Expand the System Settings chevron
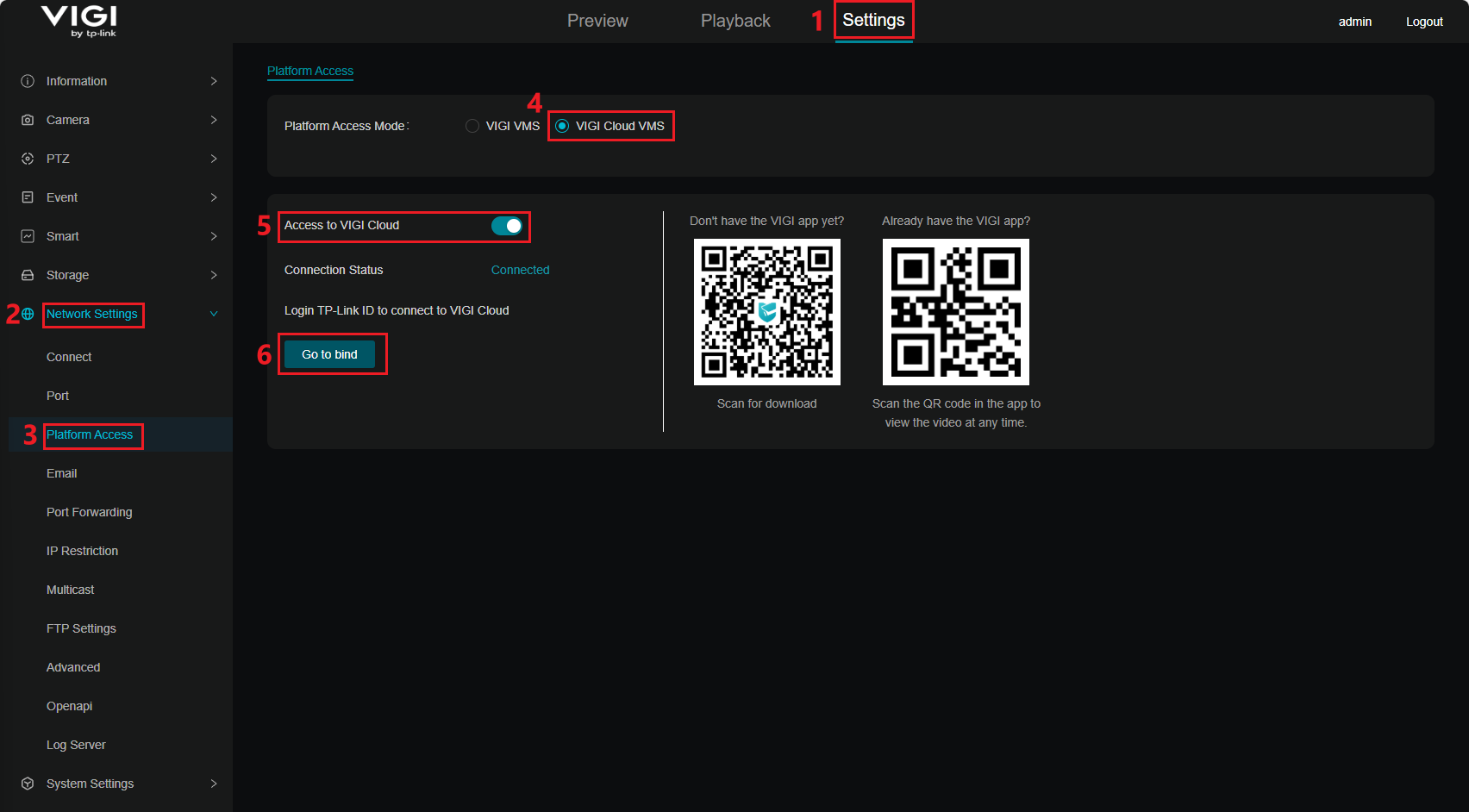 click(214, 784)
